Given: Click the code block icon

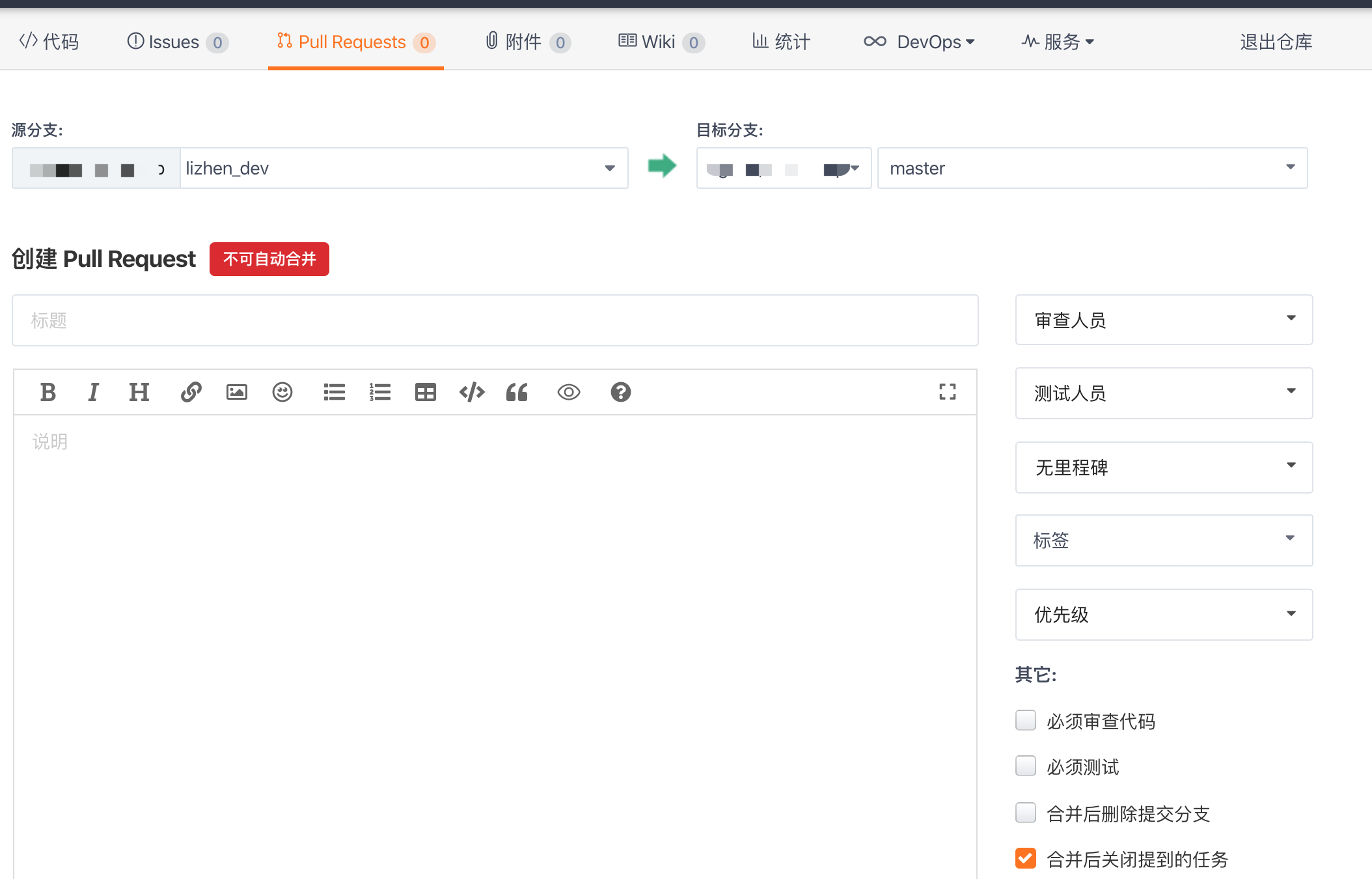Looking at the screenshot, I should click(472, 392).
